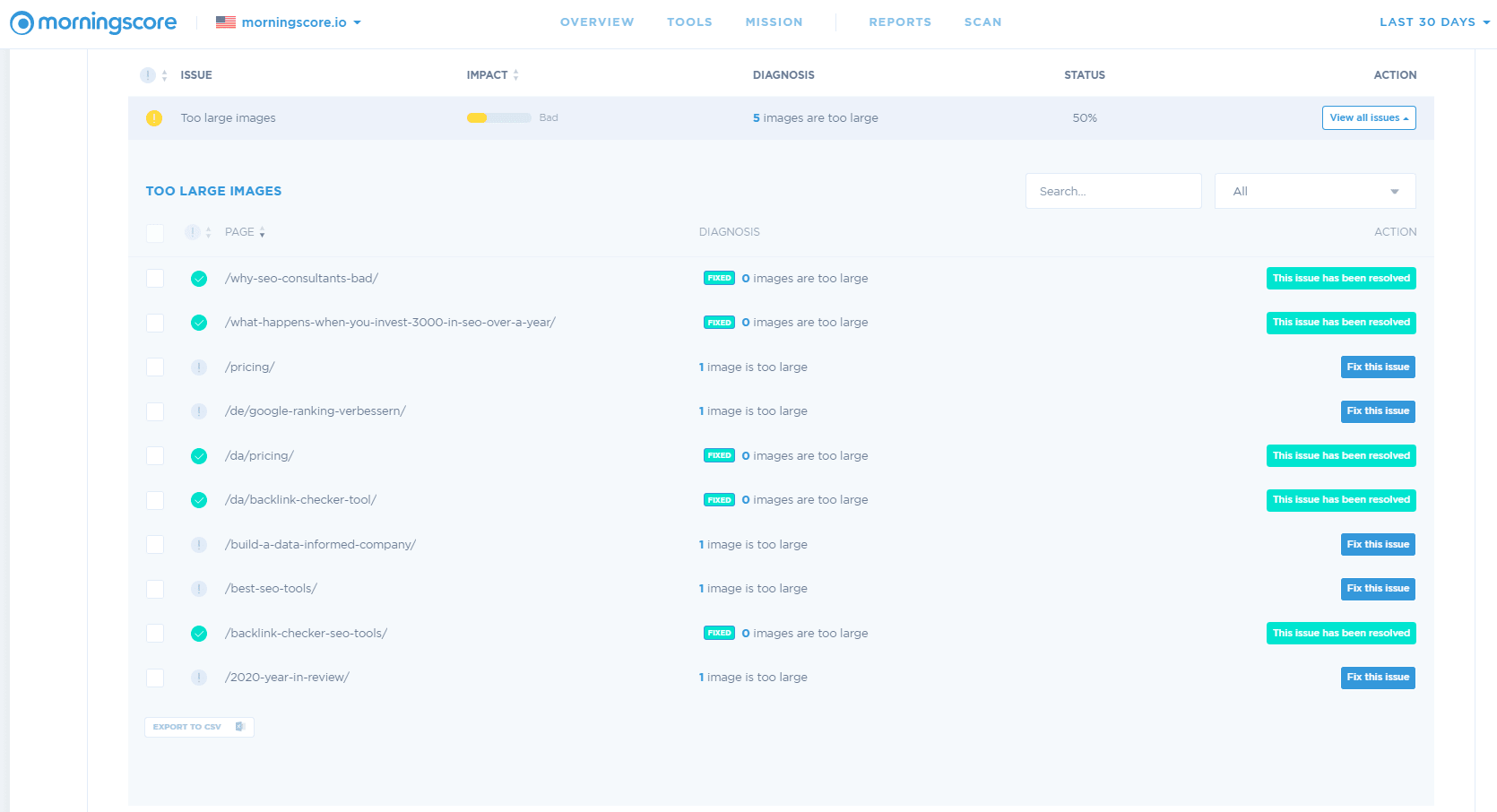This screenshot has height=812, width=1497.
Task: Open the REPORTS menu
Action: click(900, 22)
